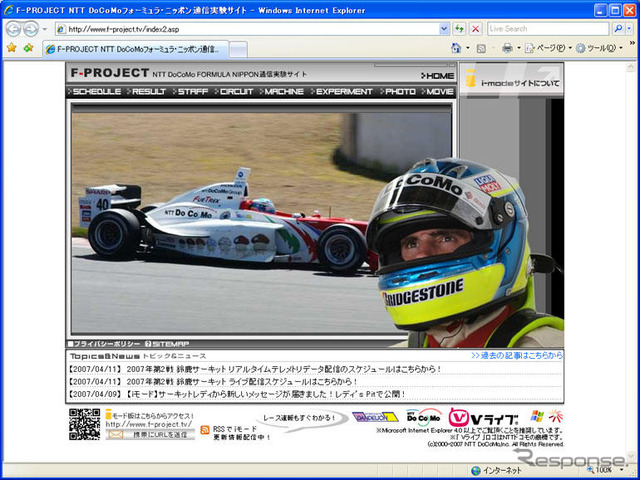Open the SCHEDULE nav item

point(95,91)
